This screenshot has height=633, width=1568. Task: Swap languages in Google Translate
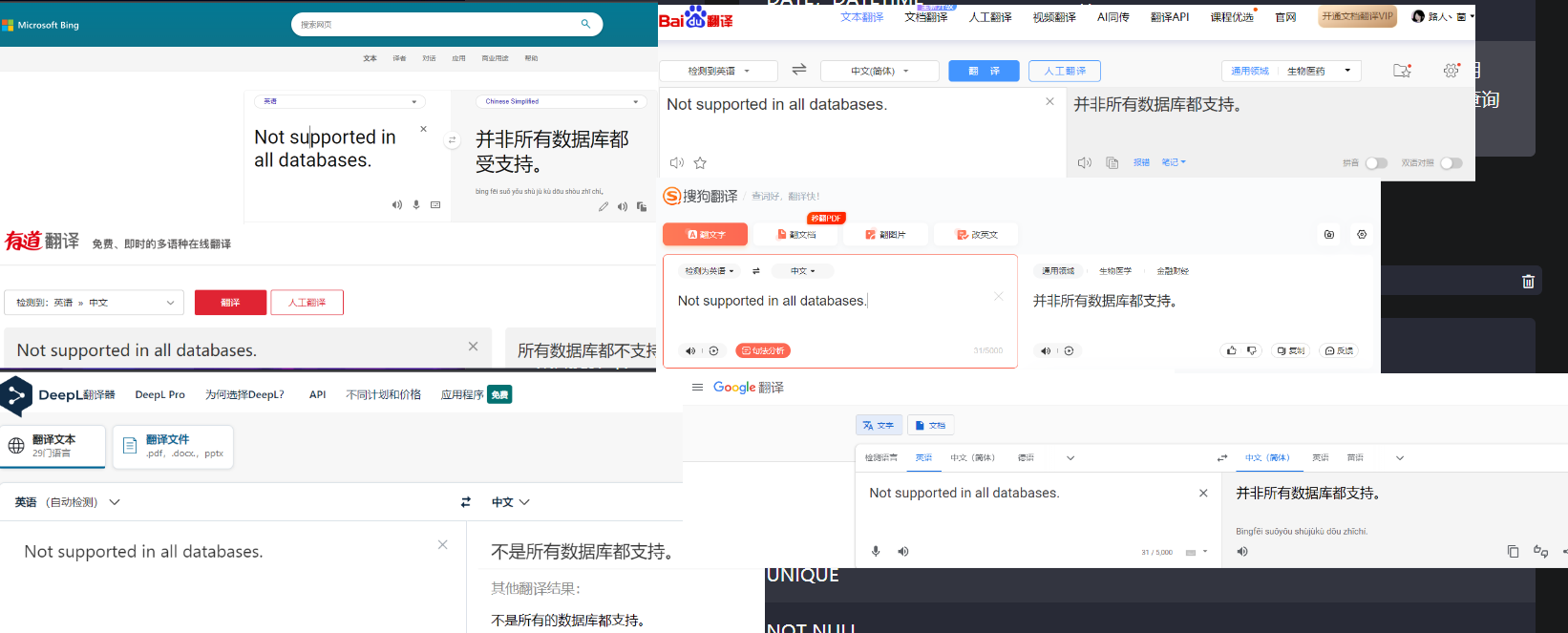coord(1222,458)
